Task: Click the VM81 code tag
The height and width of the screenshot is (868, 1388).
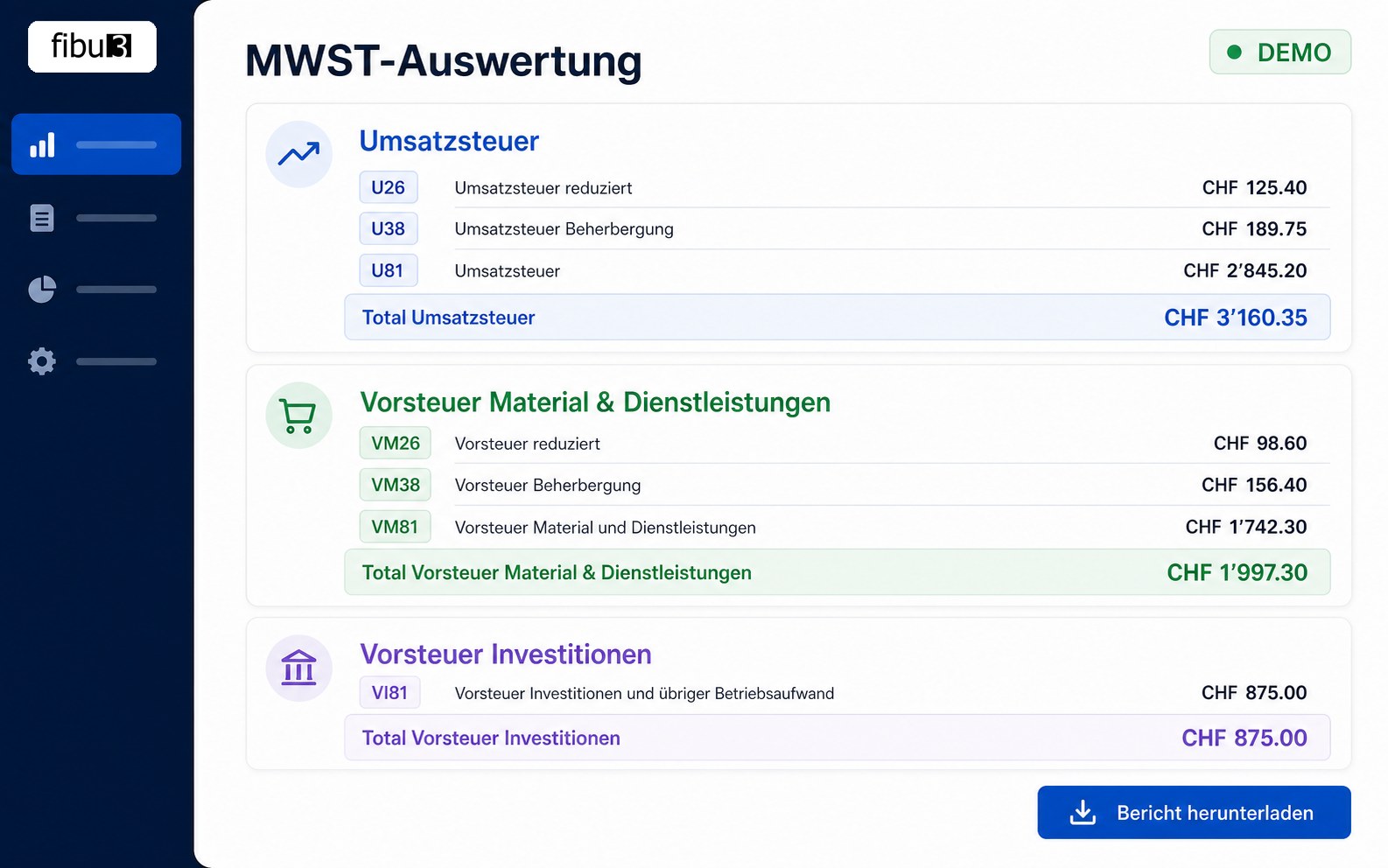Action: point(396,527)
